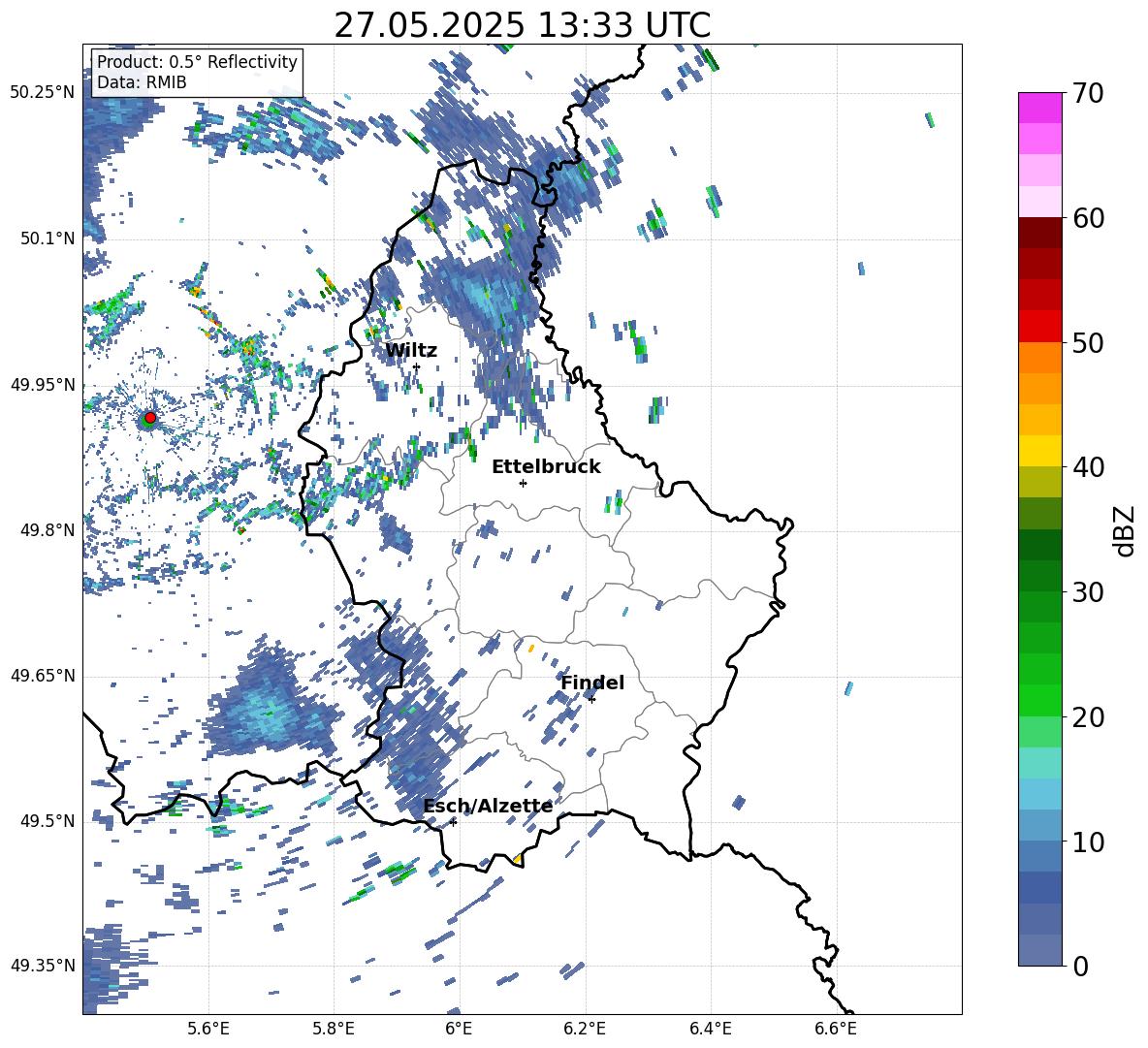The width and height of the screenshot is (1148, 1048).
Task: Click the magenta top colorbar segment
Action: [x=1039, y=108]
